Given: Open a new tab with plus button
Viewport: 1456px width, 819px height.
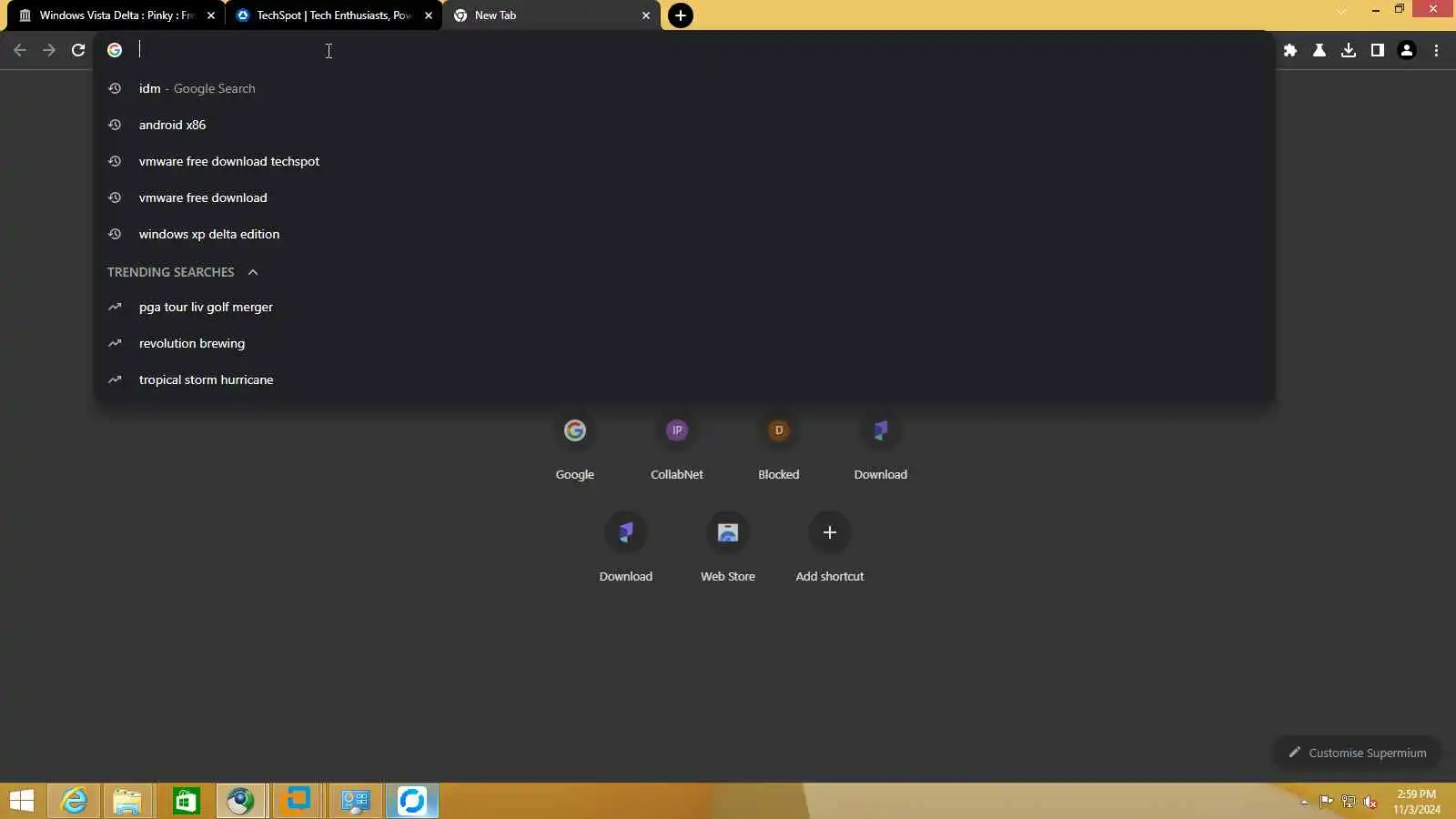Looking at the screenshot, I should coord(681,15).
